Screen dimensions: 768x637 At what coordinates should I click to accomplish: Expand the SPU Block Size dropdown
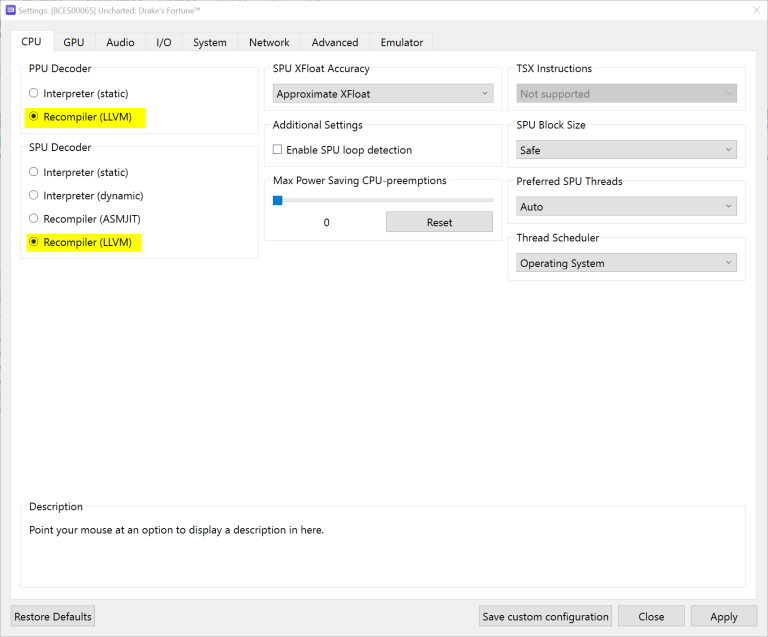pos(627,150)
